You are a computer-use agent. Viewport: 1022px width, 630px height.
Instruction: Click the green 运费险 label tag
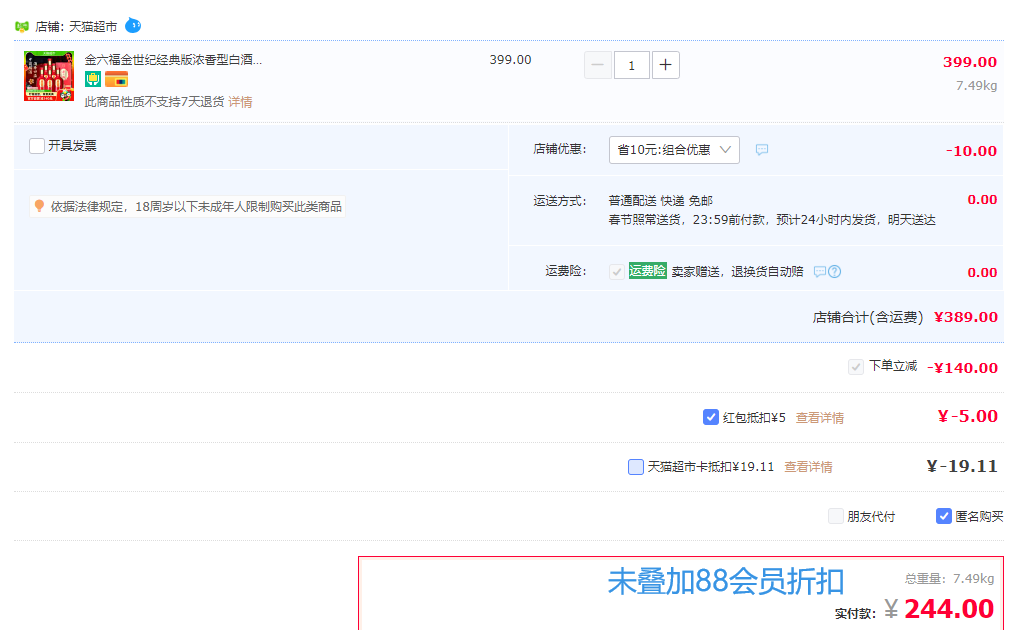(x=647, y=271)
